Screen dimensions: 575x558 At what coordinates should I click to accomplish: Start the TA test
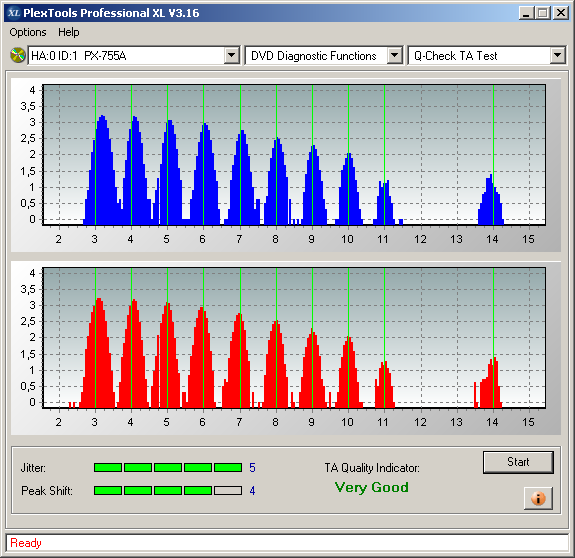(x=518, y=462)
